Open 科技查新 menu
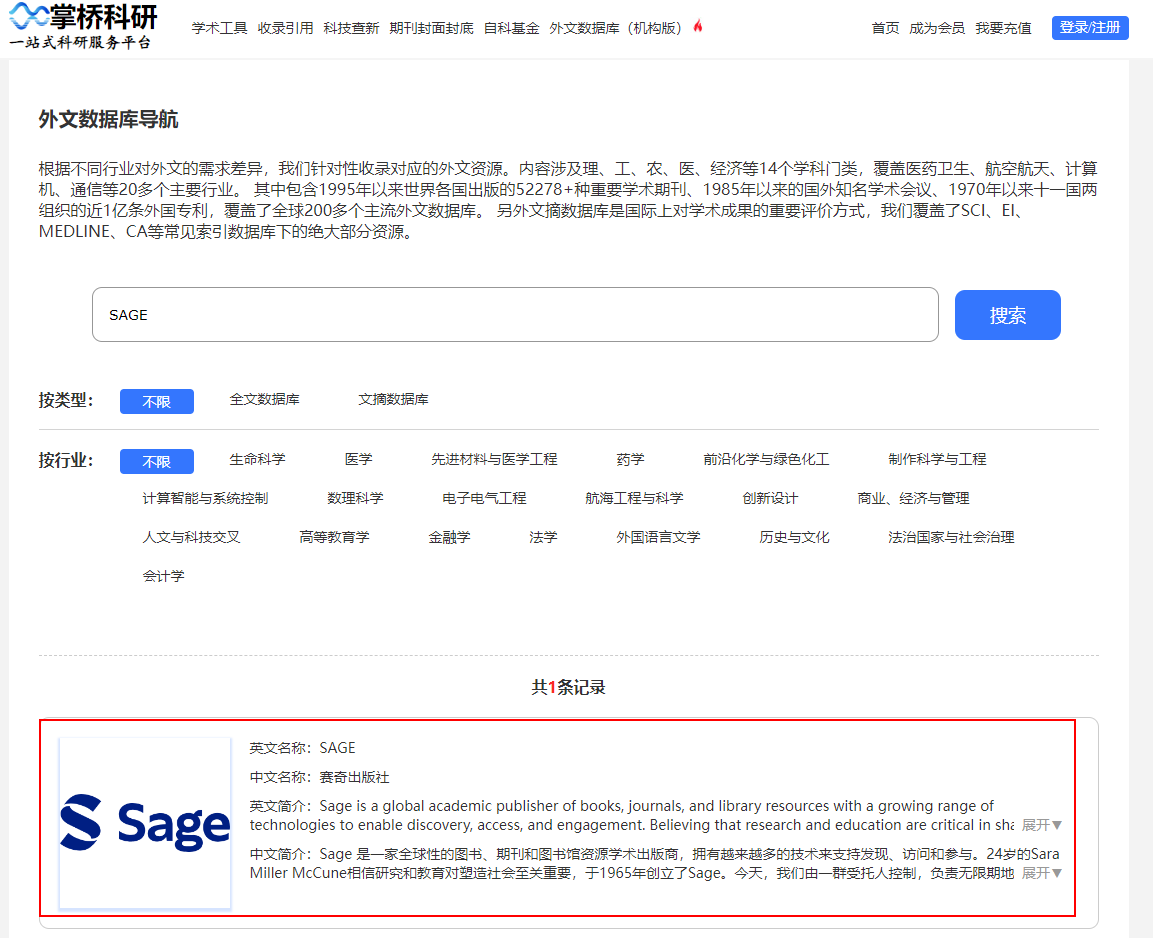 [x=351, y=28]
